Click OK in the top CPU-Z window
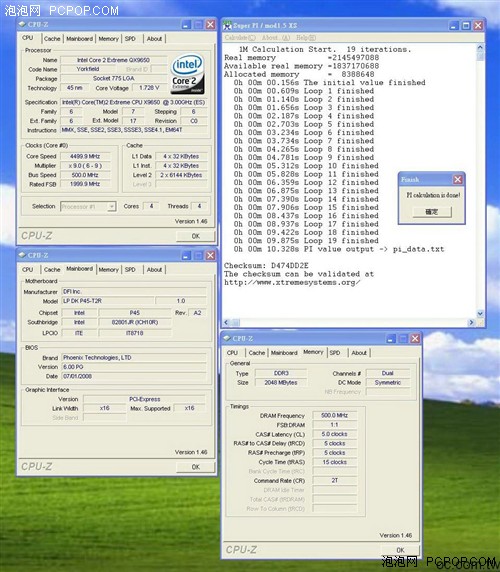This screenshot has height=572, width=500. pos(195,236)
